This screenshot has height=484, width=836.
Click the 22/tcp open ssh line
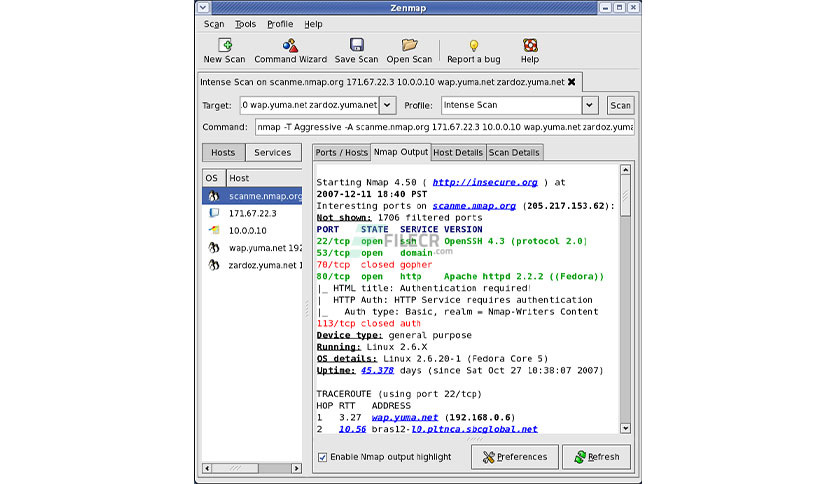pos(452,241)
